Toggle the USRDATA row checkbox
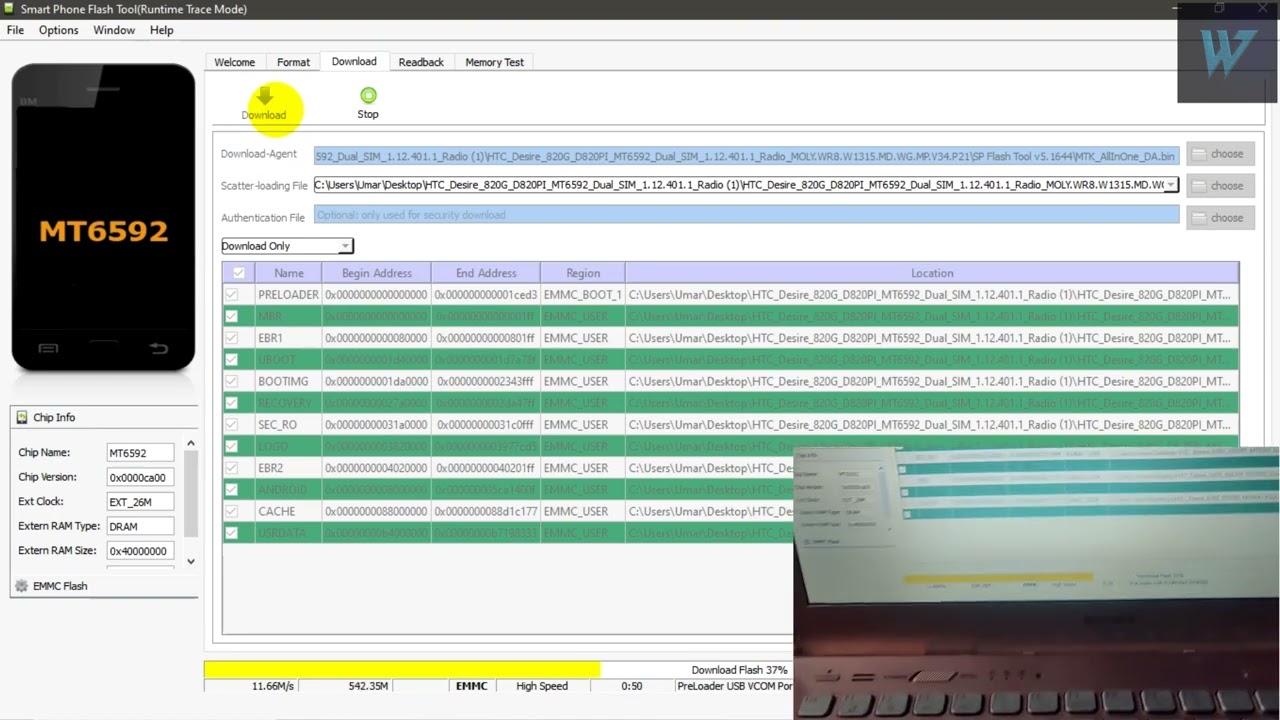Viewport: 1280px width, 720px height. pos(232,533)
